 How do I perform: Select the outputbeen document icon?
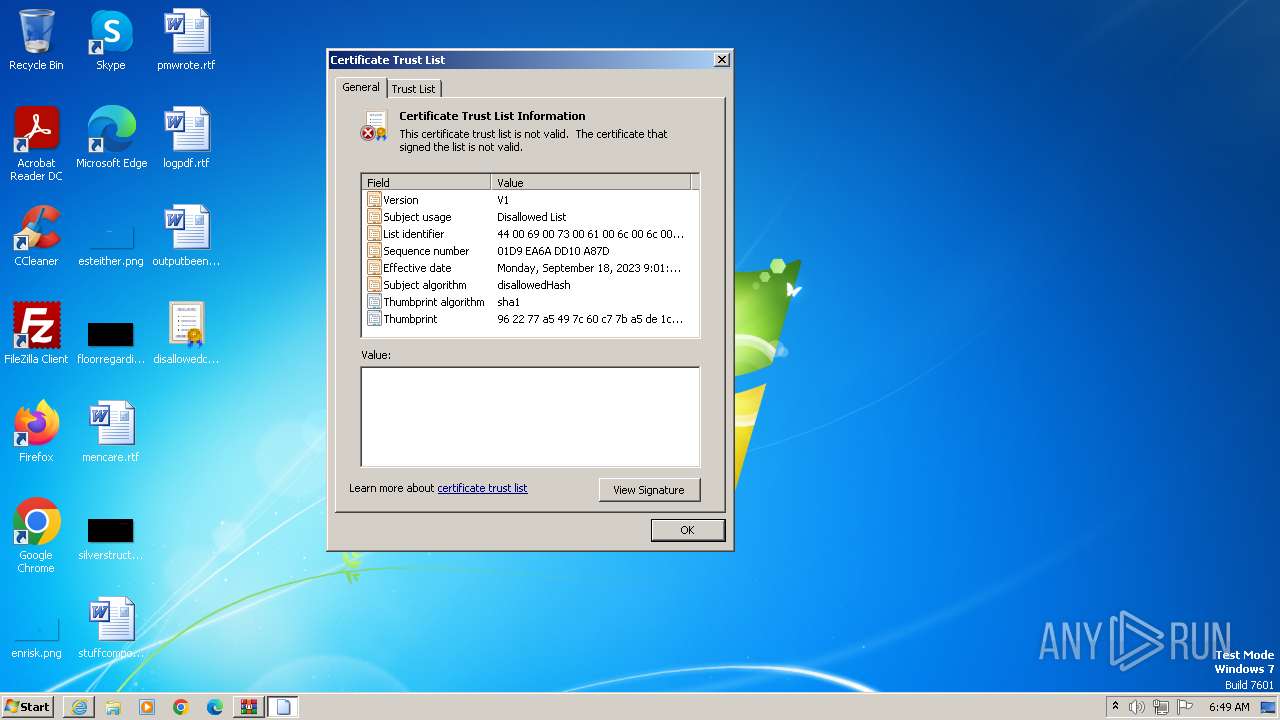point(186,235)
